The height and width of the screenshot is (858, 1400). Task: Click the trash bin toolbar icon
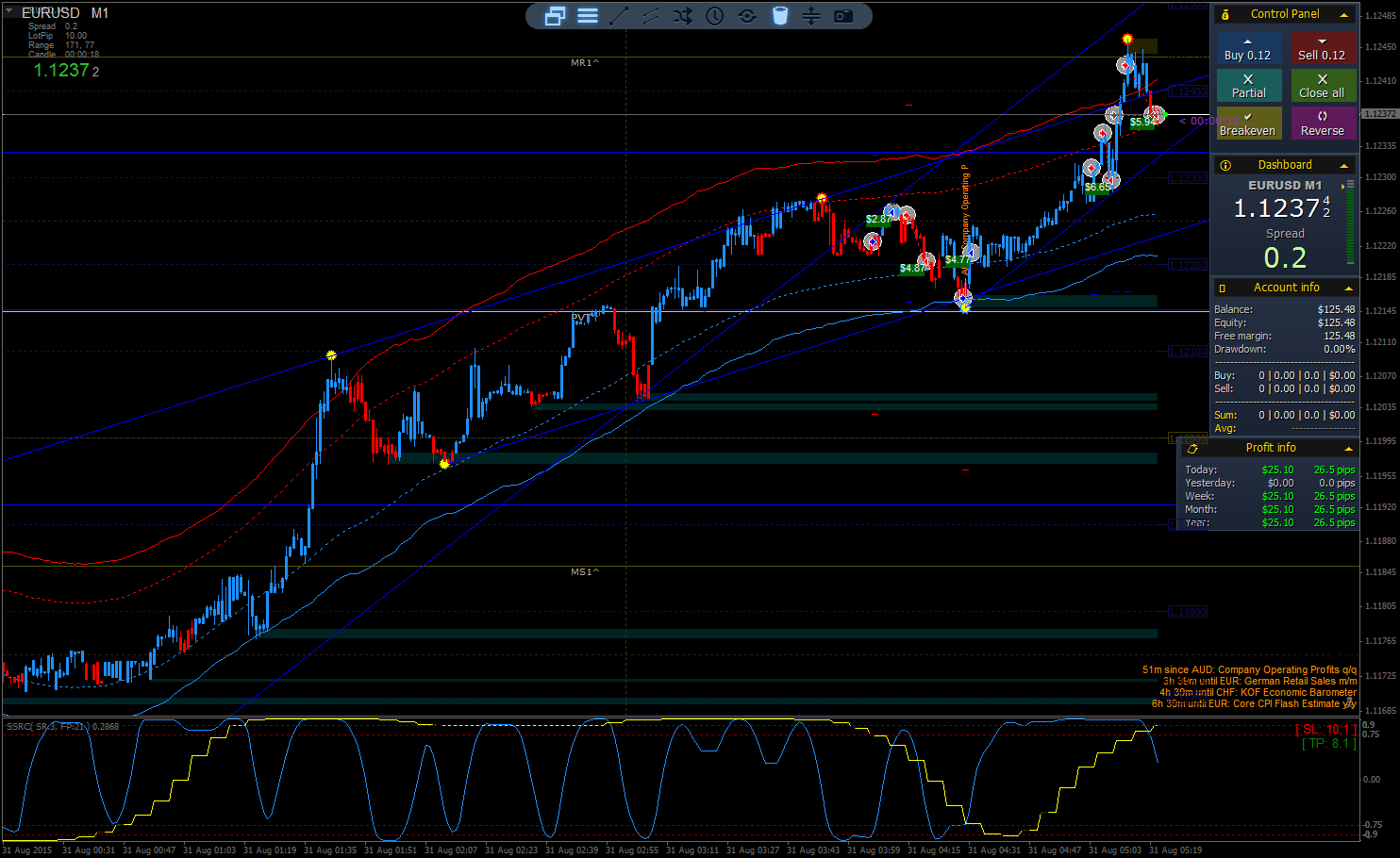click(x=780, y=16)
